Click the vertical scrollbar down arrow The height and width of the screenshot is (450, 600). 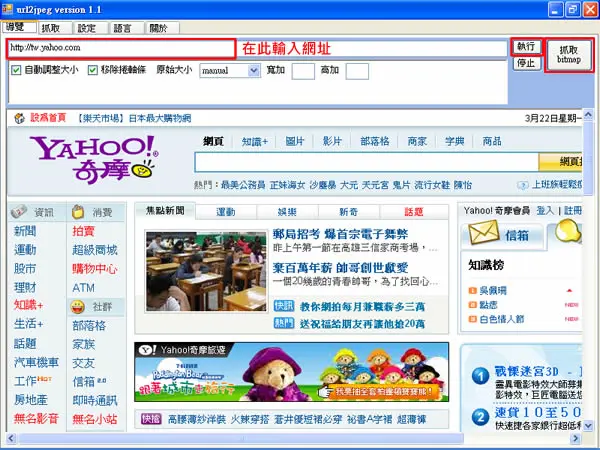coord(588,425)
